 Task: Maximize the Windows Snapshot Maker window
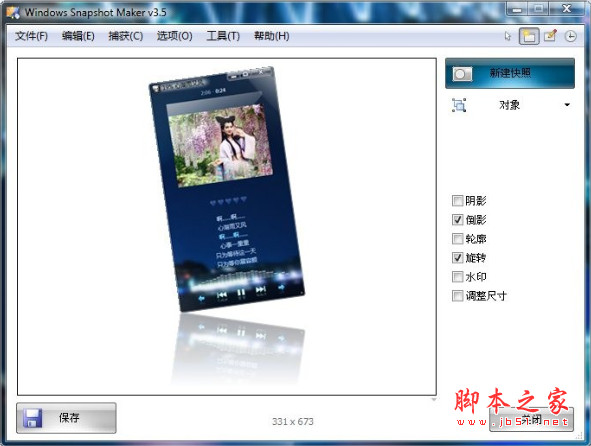coord(539,9)
